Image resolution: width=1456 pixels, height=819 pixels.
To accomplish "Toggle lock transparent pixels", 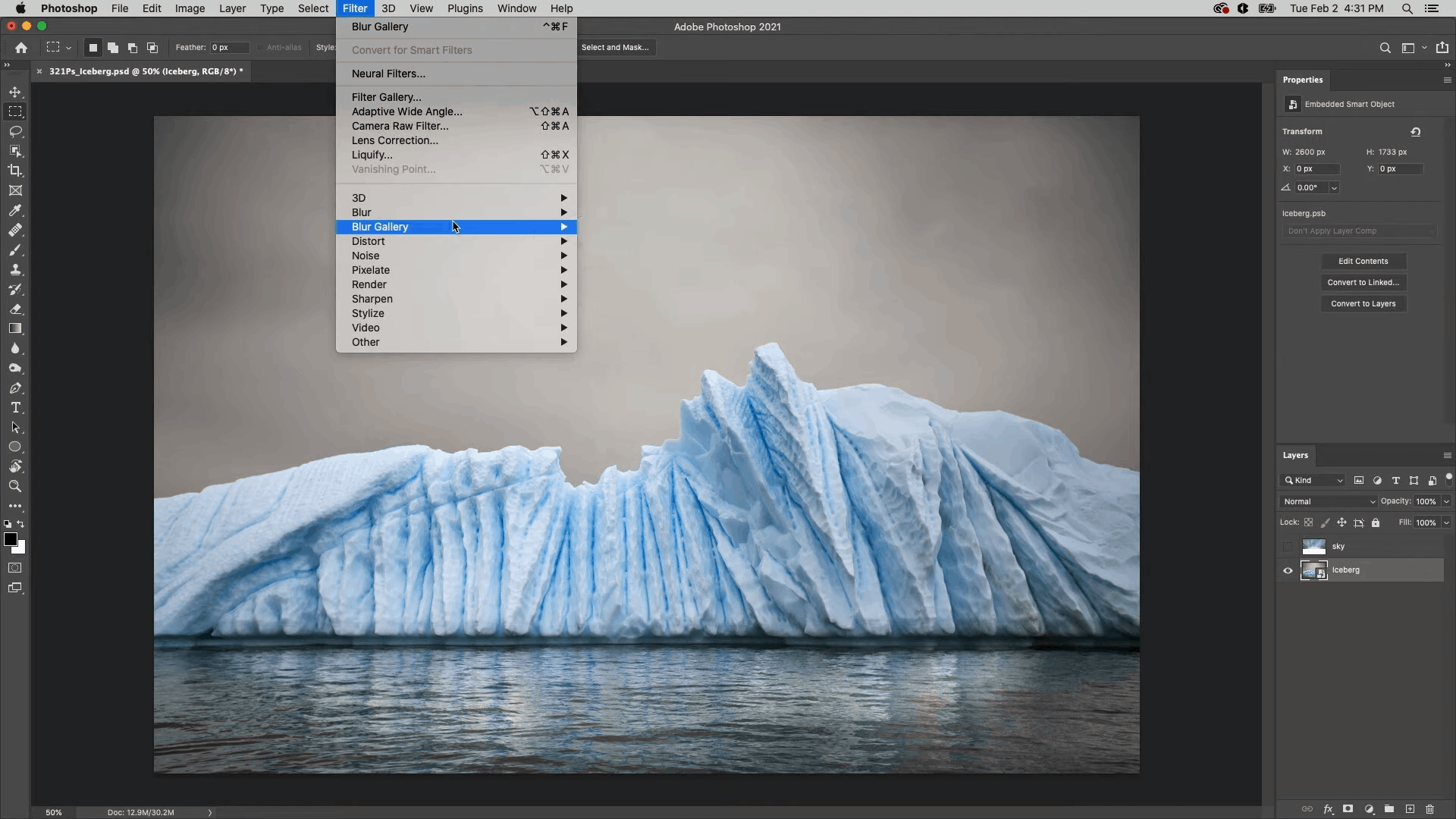I will 1308,522.
